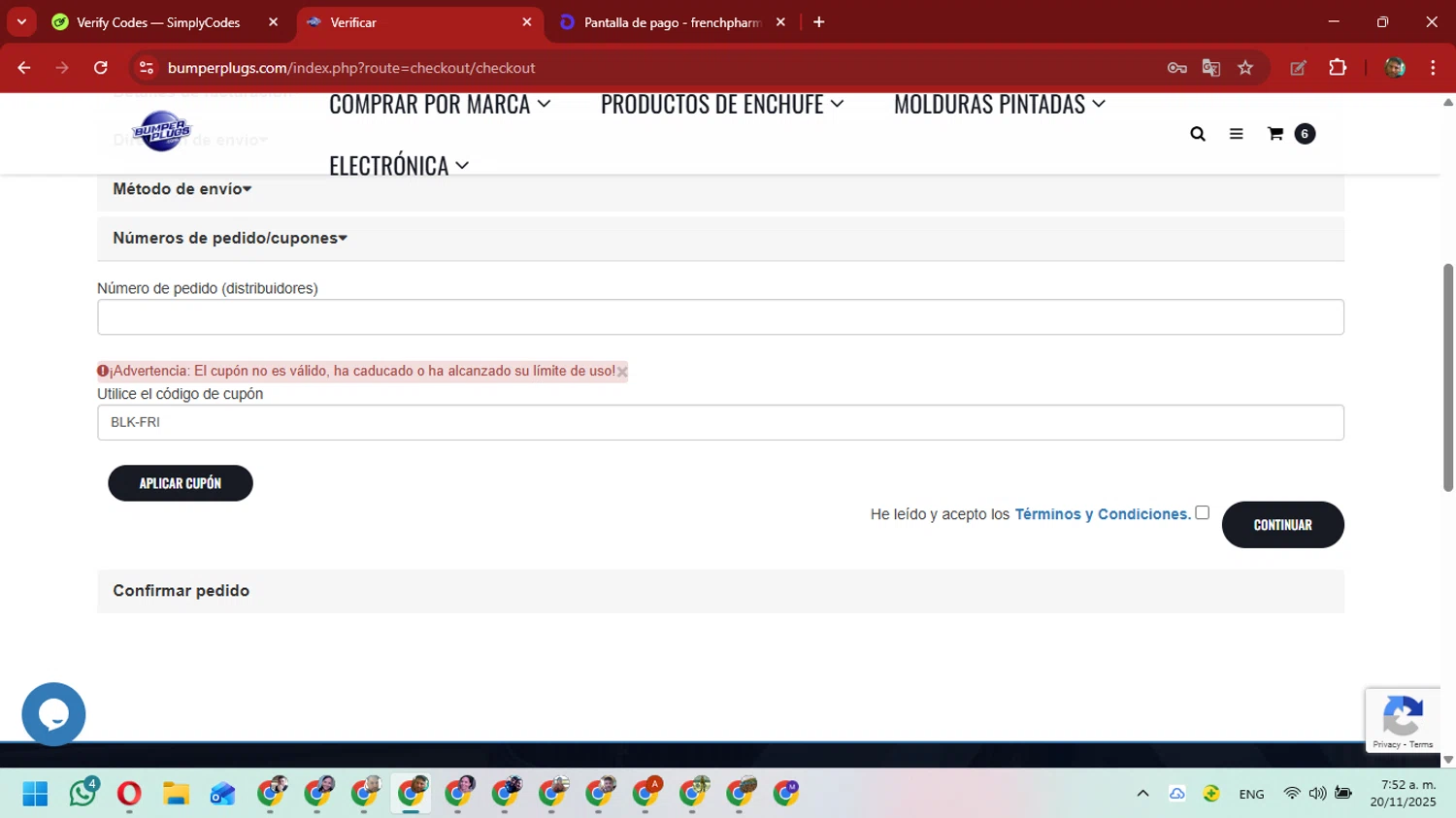Close the Verify Codes — SimplyCodes tab
The height and width of the screenshot is (818, 1456).
[273, 22]
